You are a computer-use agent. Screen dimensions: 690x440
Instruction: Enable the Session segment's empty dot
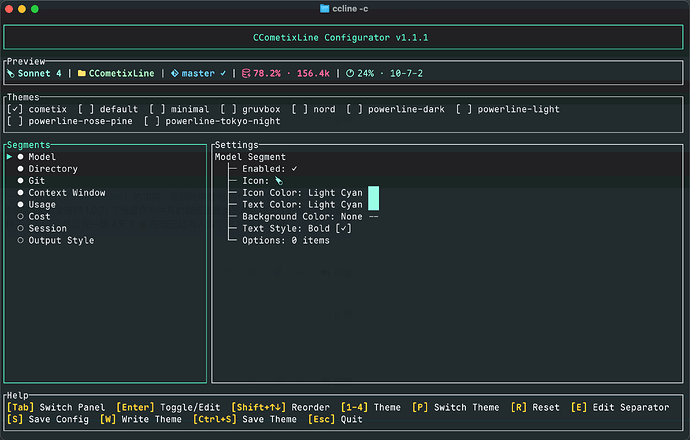[20, 228]
